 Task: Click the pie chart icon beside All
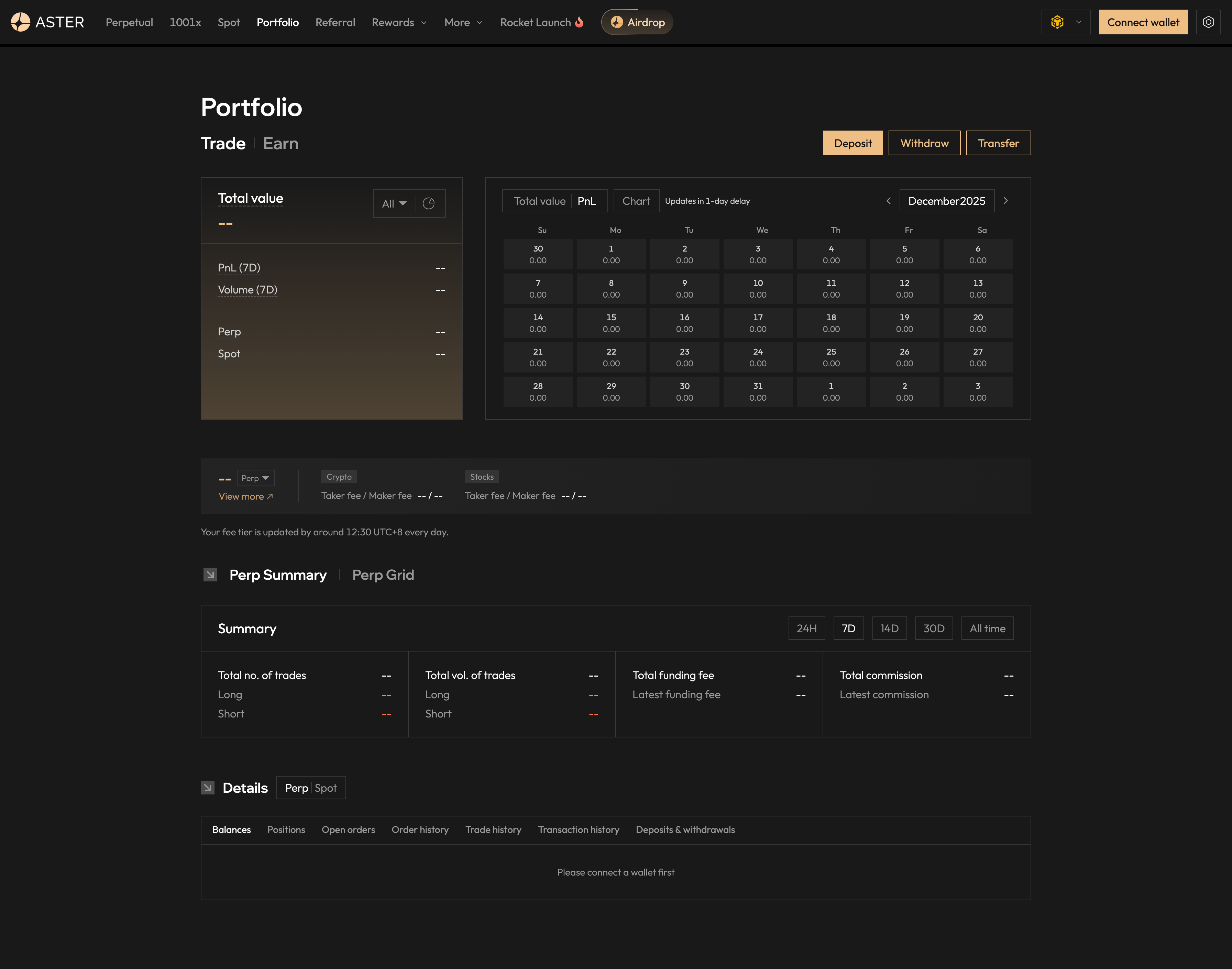(428, 204)
